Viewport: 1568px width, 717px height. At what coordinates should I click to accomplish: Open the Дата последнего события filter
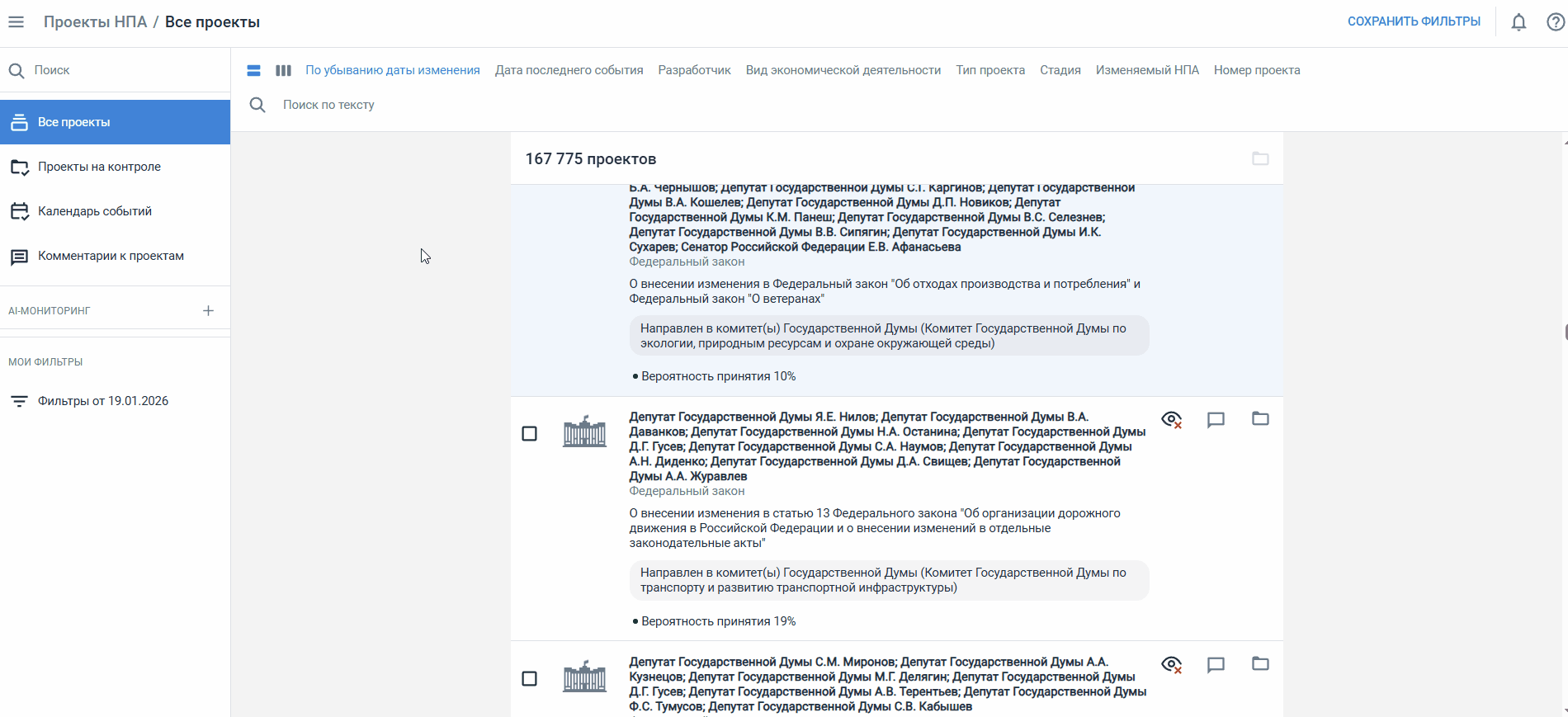(569, 71)
